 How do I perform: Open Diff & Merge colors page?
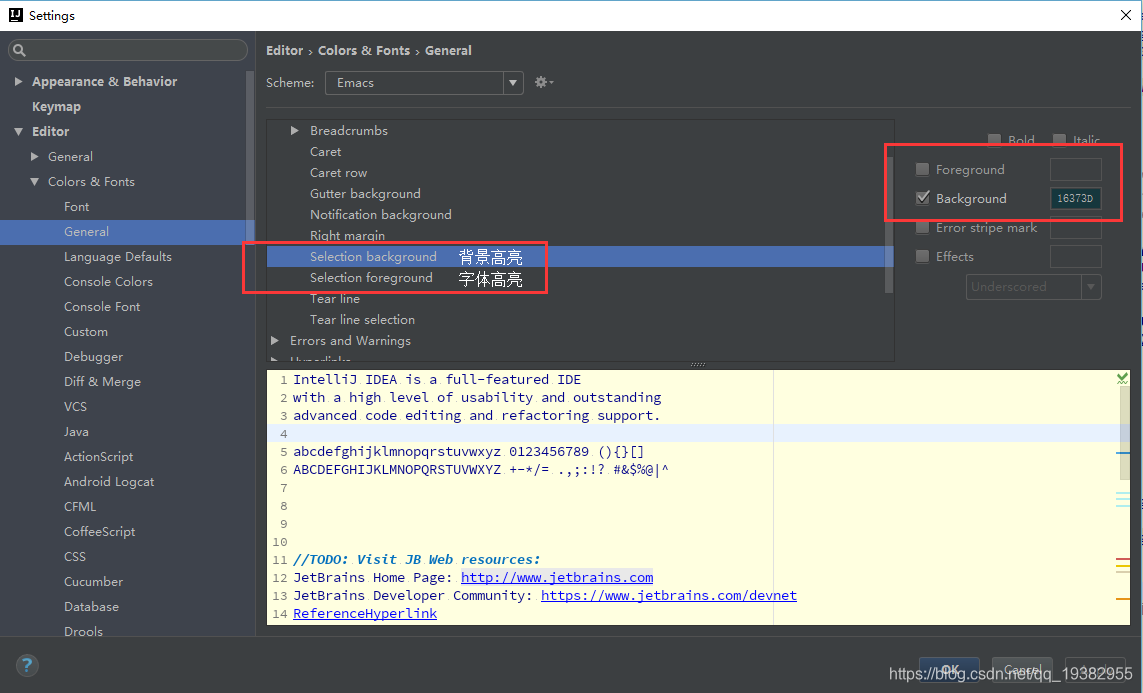(x=102, y=381)
